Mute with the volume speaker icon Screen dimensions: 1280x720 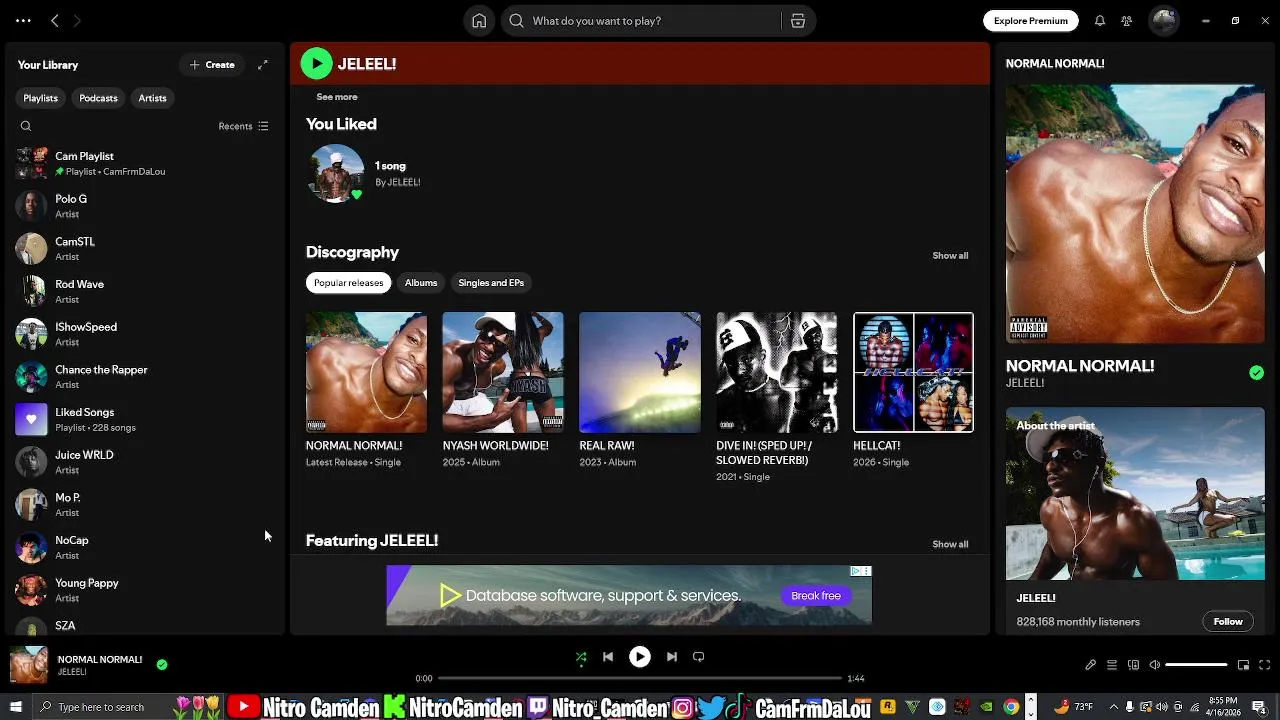click(x=1155, y=665)
